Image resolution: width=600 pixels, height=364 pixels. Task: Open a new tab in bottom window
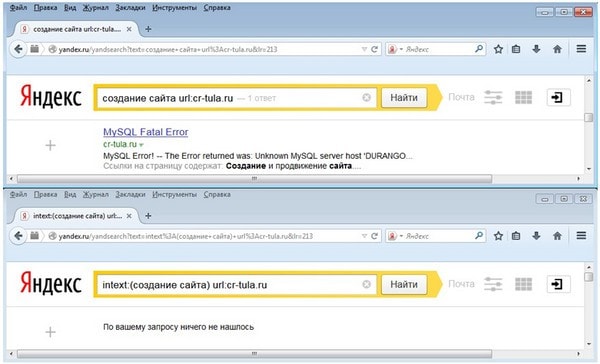(148, 216)
